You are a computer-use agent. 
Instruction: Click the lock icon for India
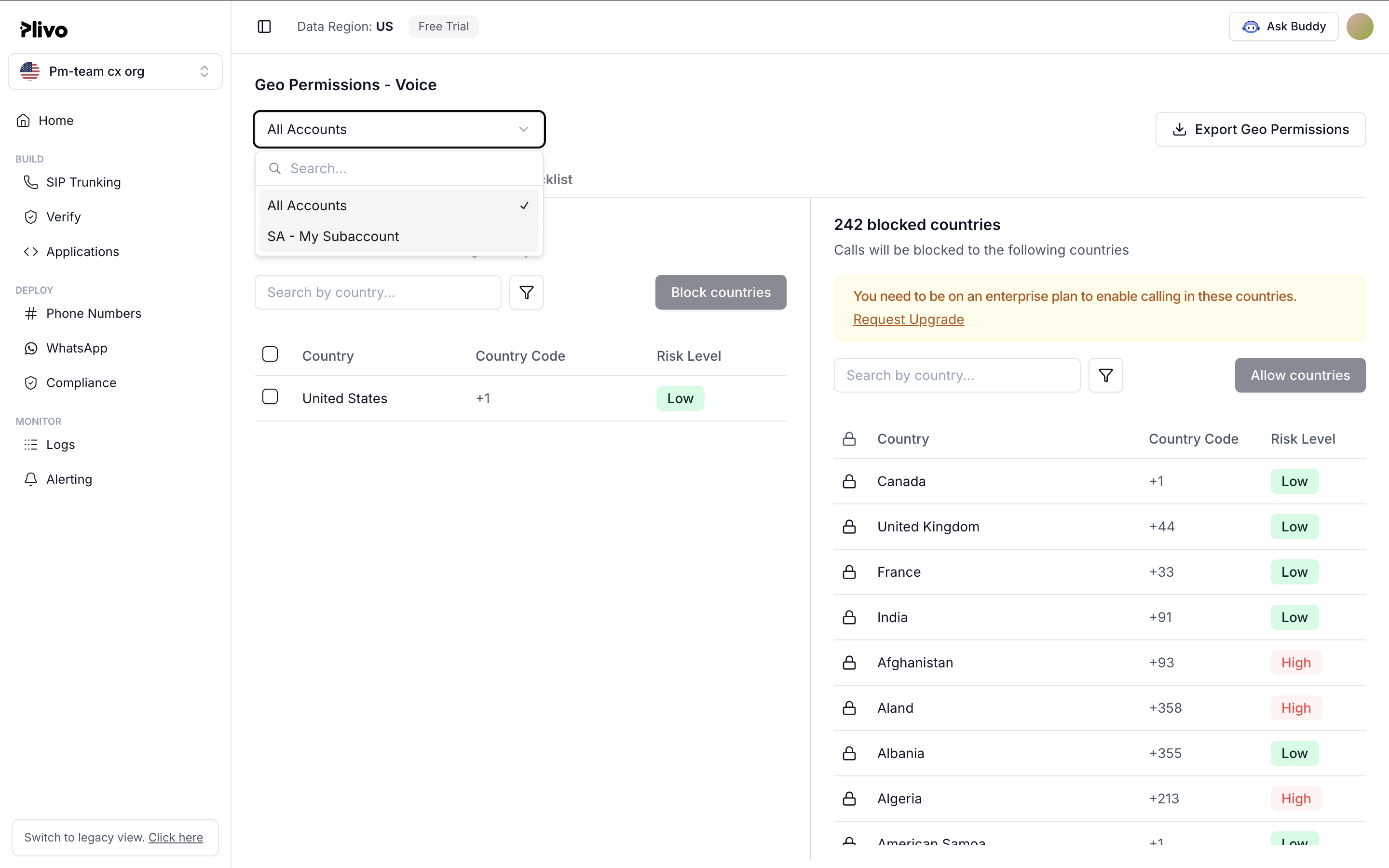[849, 617]
